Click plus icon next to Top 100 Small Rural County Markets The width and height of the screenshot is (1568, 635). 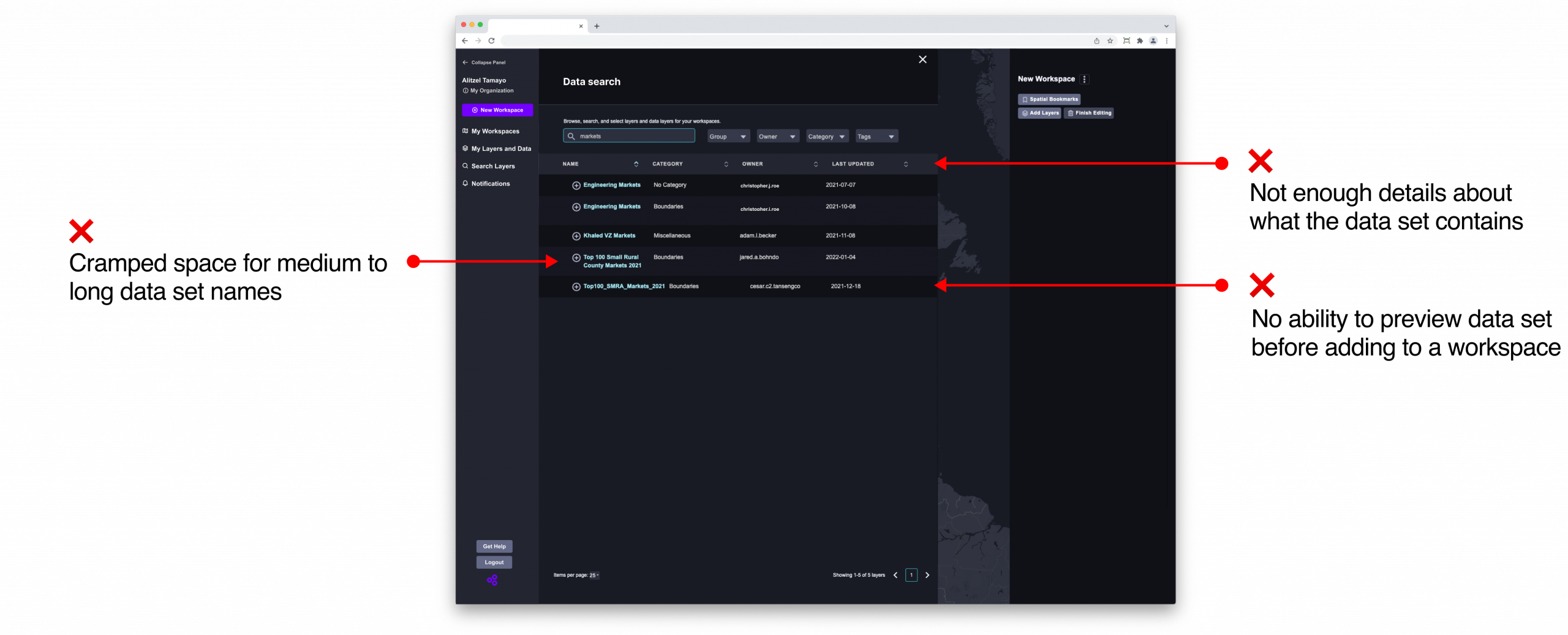coord(576,258)
